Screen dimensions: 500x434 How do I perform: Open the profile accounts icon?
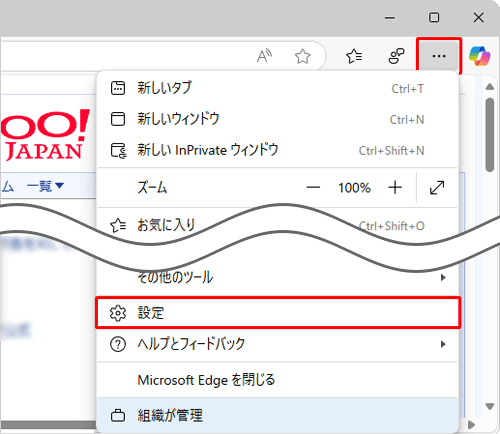click(x=396, y=56)
